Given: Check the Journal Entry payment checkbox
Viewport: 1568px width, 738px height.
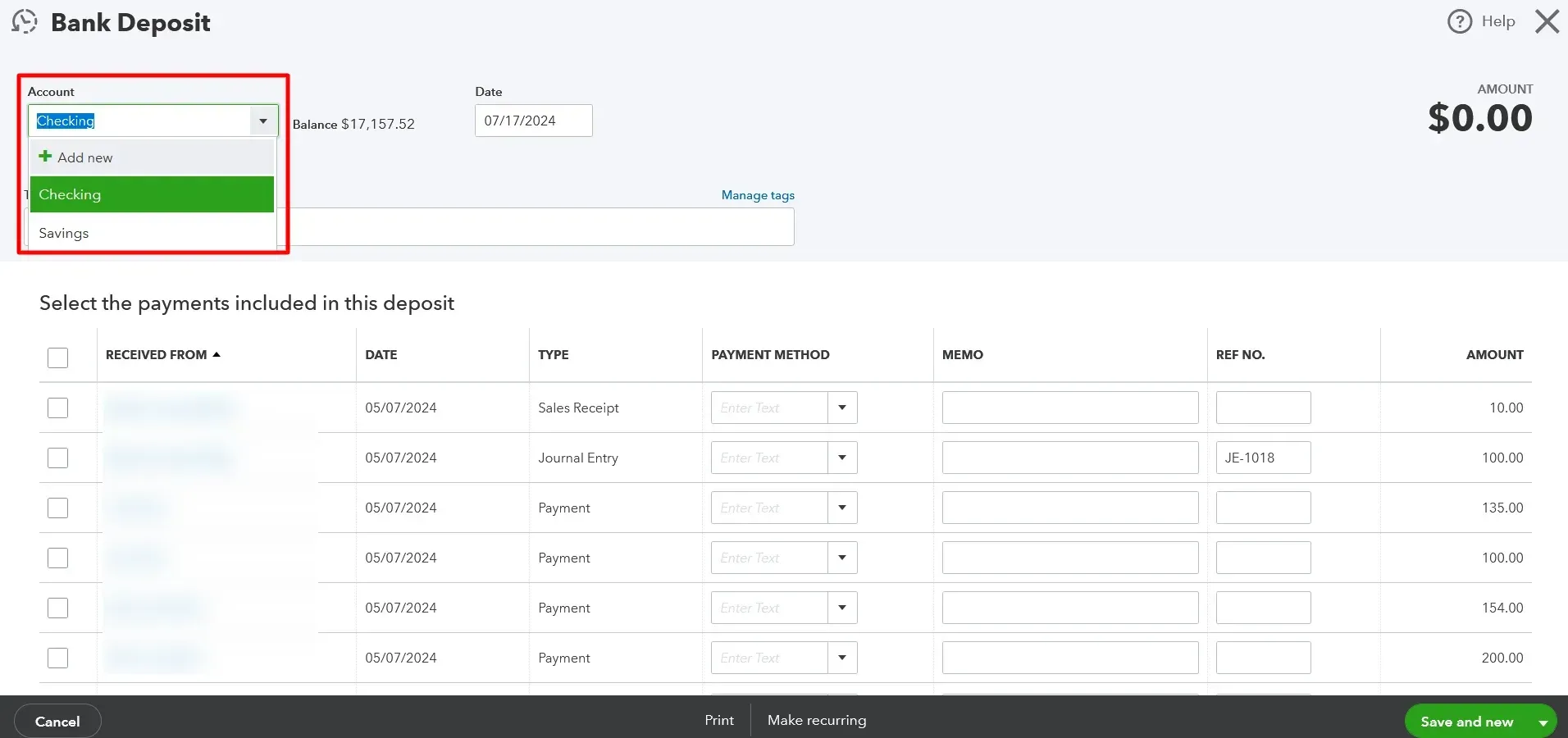Looking at the screenshot, I should (57, 458).
